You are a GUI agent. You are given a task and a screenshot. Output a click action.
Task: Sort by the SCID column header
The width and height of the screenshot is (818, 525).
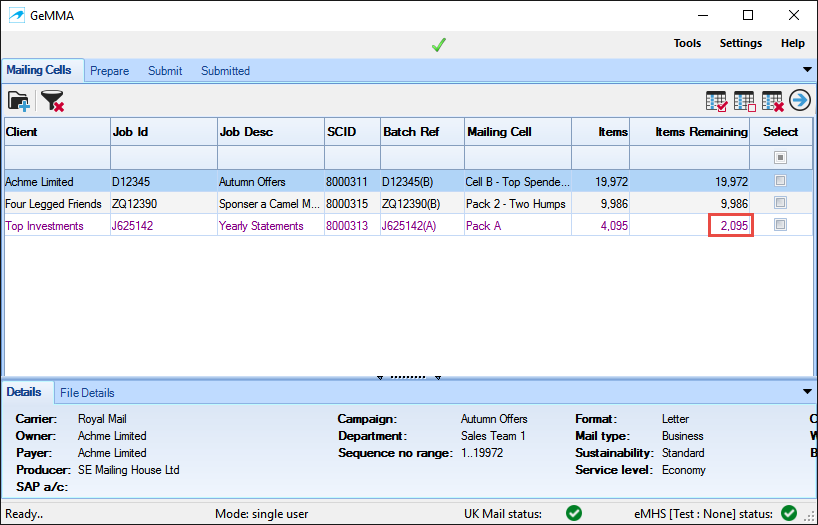click(352, 132)
